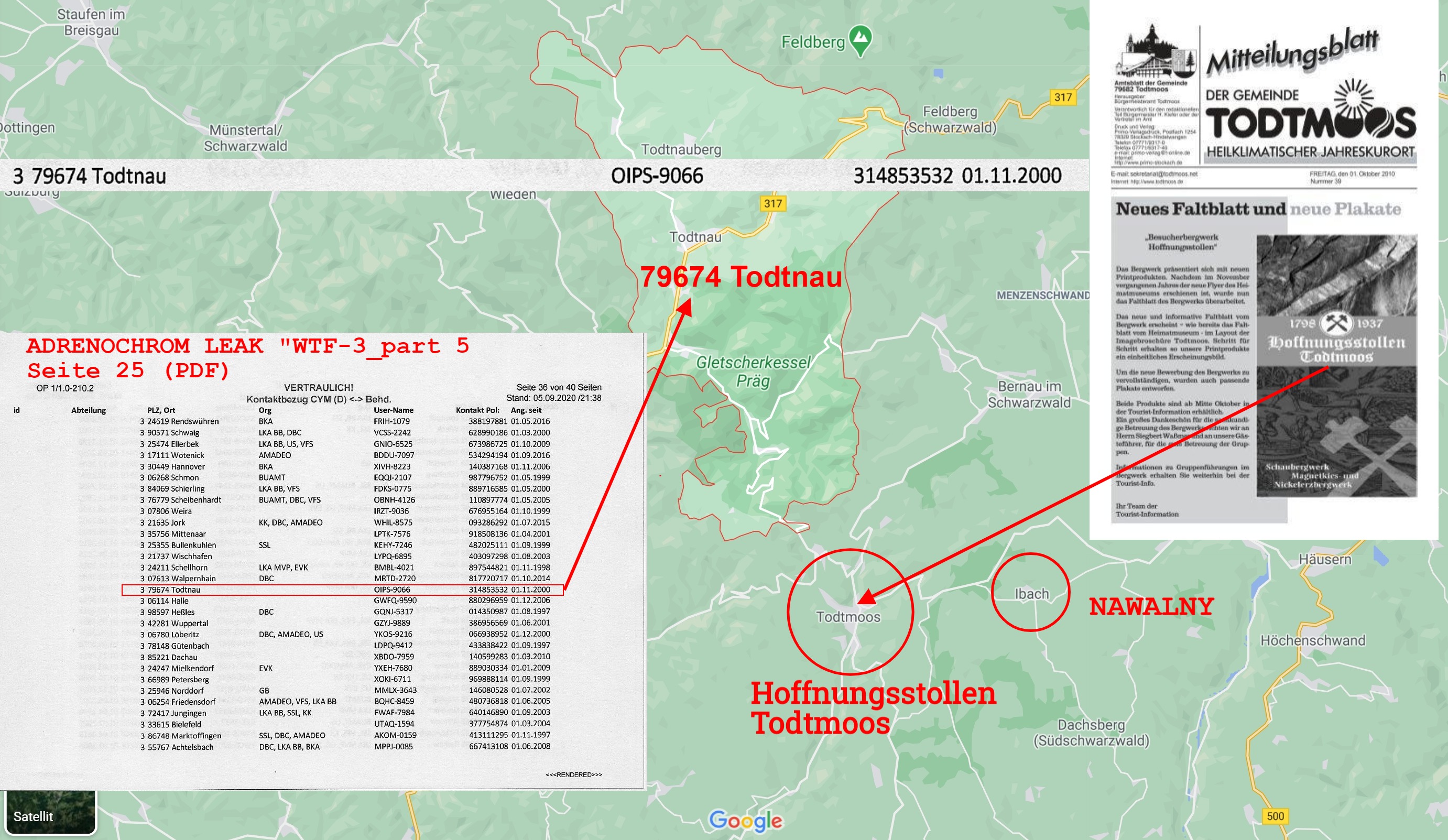Viewport: 1448px width, 840px height.
Task: Select the PLZ, Ort column header
Action: tap(161, 410)
